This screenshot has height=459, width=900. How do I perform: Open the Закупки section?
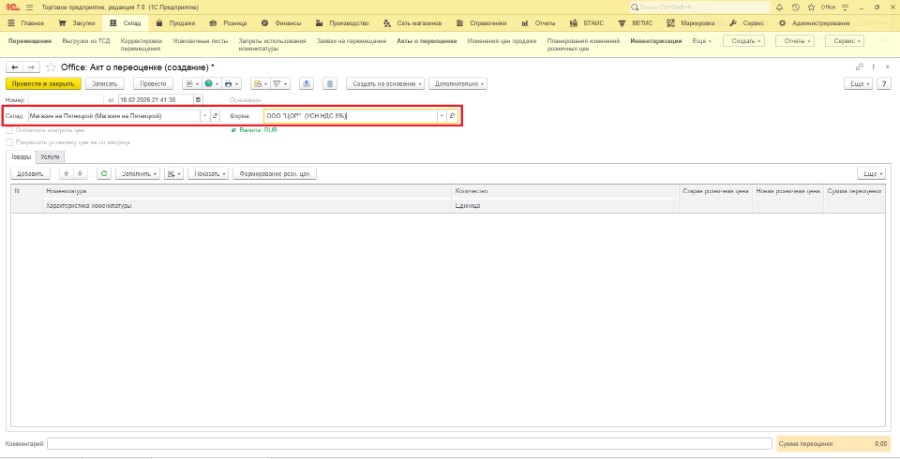(77, 24)
